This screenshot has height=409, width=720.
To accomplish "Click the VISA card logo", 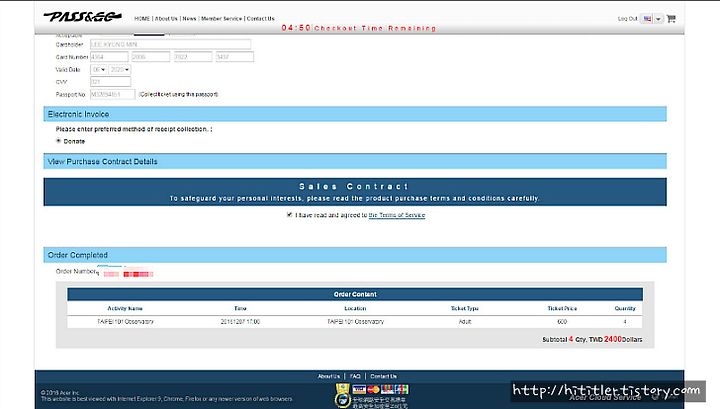I will (359, 390).
